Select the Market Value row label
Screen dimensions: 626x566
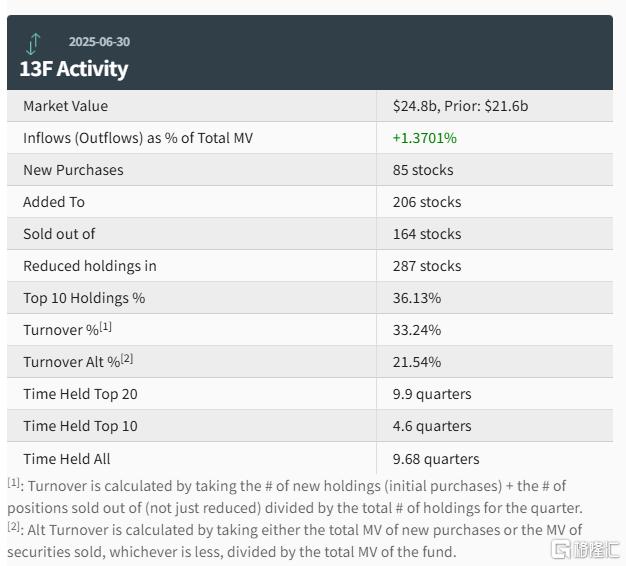[x=65, y=106]
